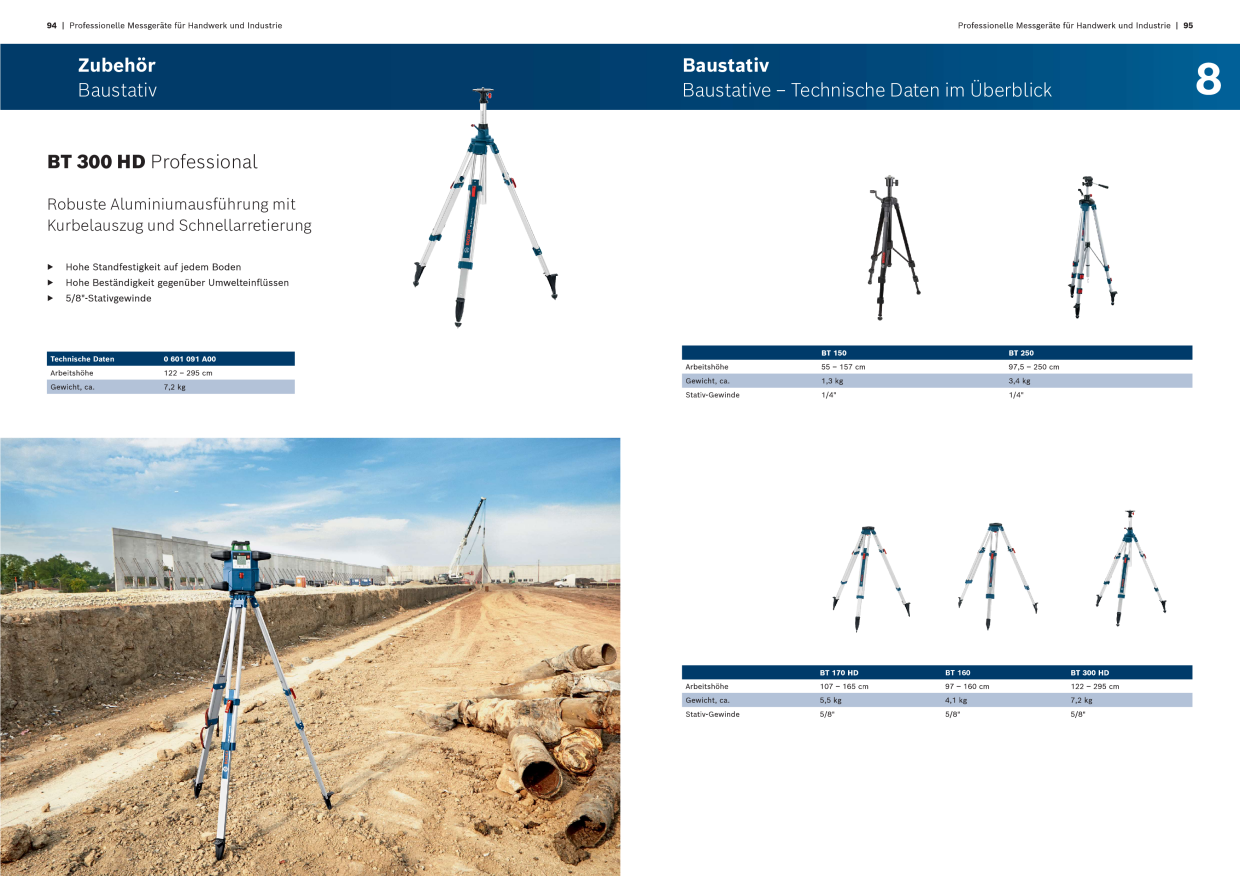Click the Baustativ subtitle under Zubehör
1240x876 pixels.
tap(117, 90)
